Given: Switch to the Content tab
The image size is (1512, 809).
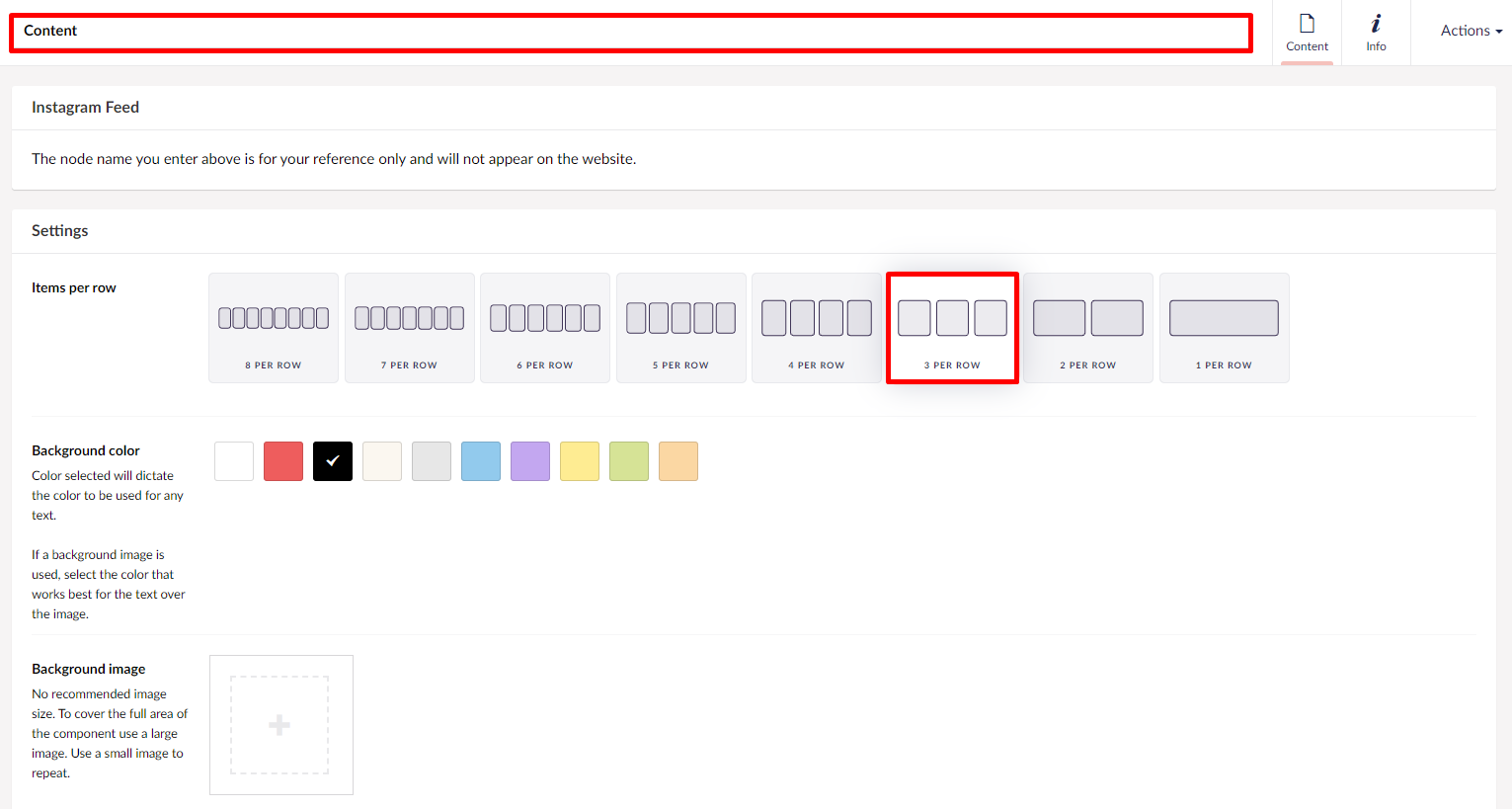Looking at the screenshot, I should coord(1307,33).
